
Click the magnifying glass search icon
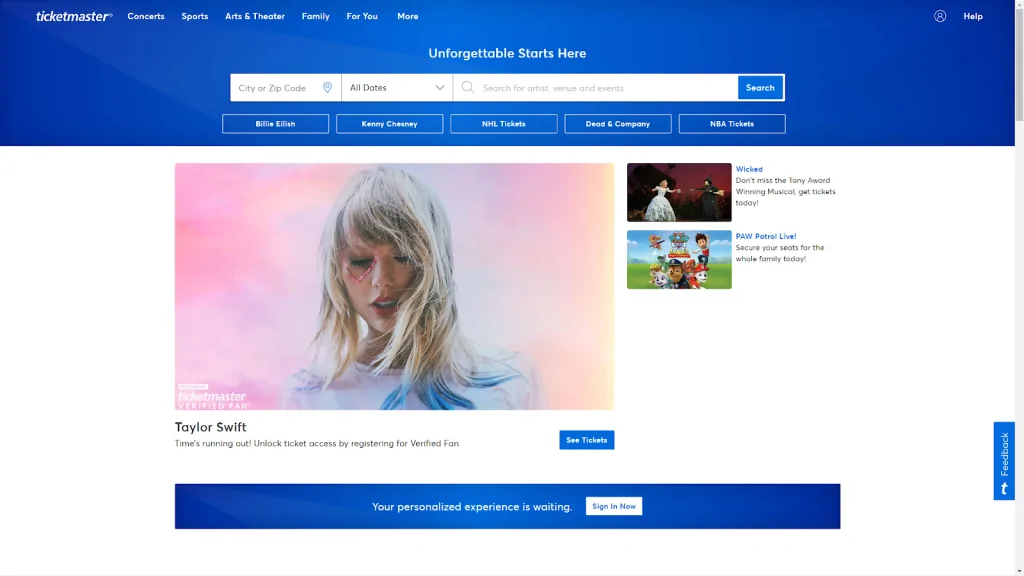tap(468, 88)
